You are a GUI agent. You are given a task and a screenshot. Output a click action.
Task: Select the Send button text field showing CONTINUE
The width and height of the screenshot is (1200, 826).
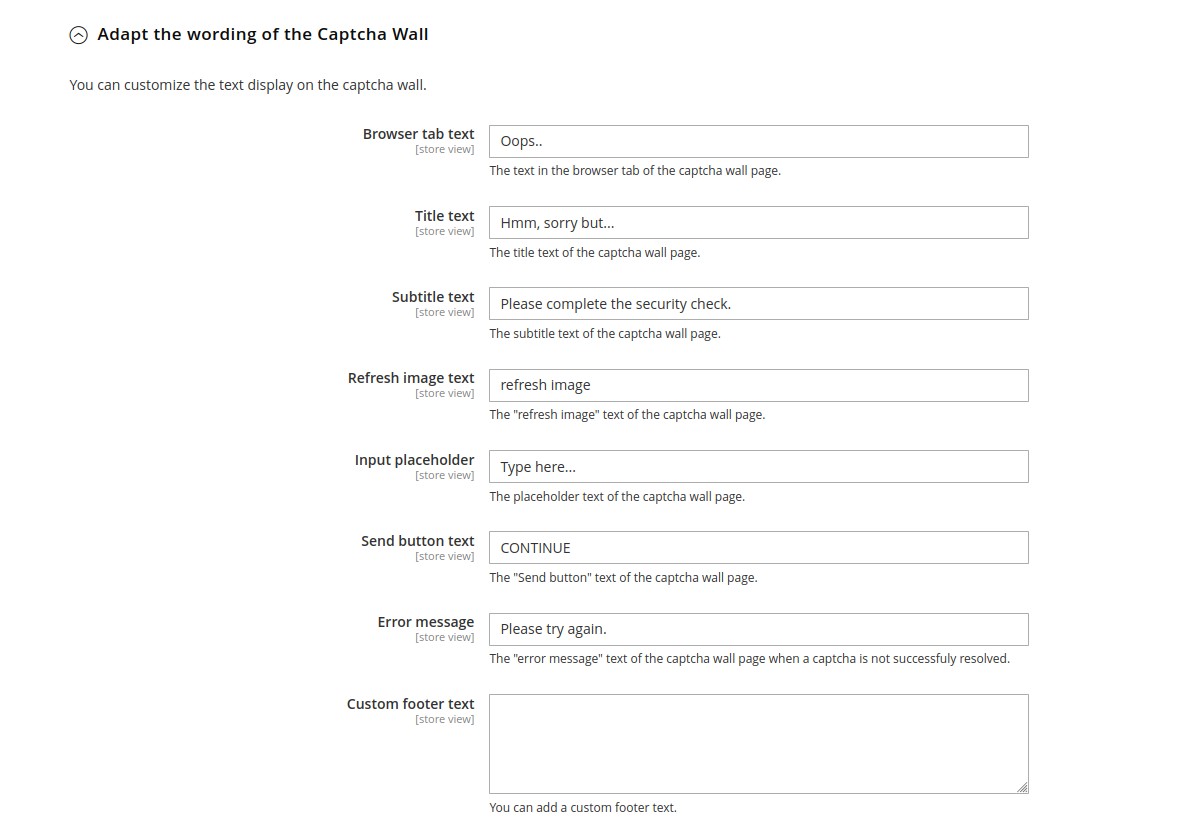tap(757, 547)
